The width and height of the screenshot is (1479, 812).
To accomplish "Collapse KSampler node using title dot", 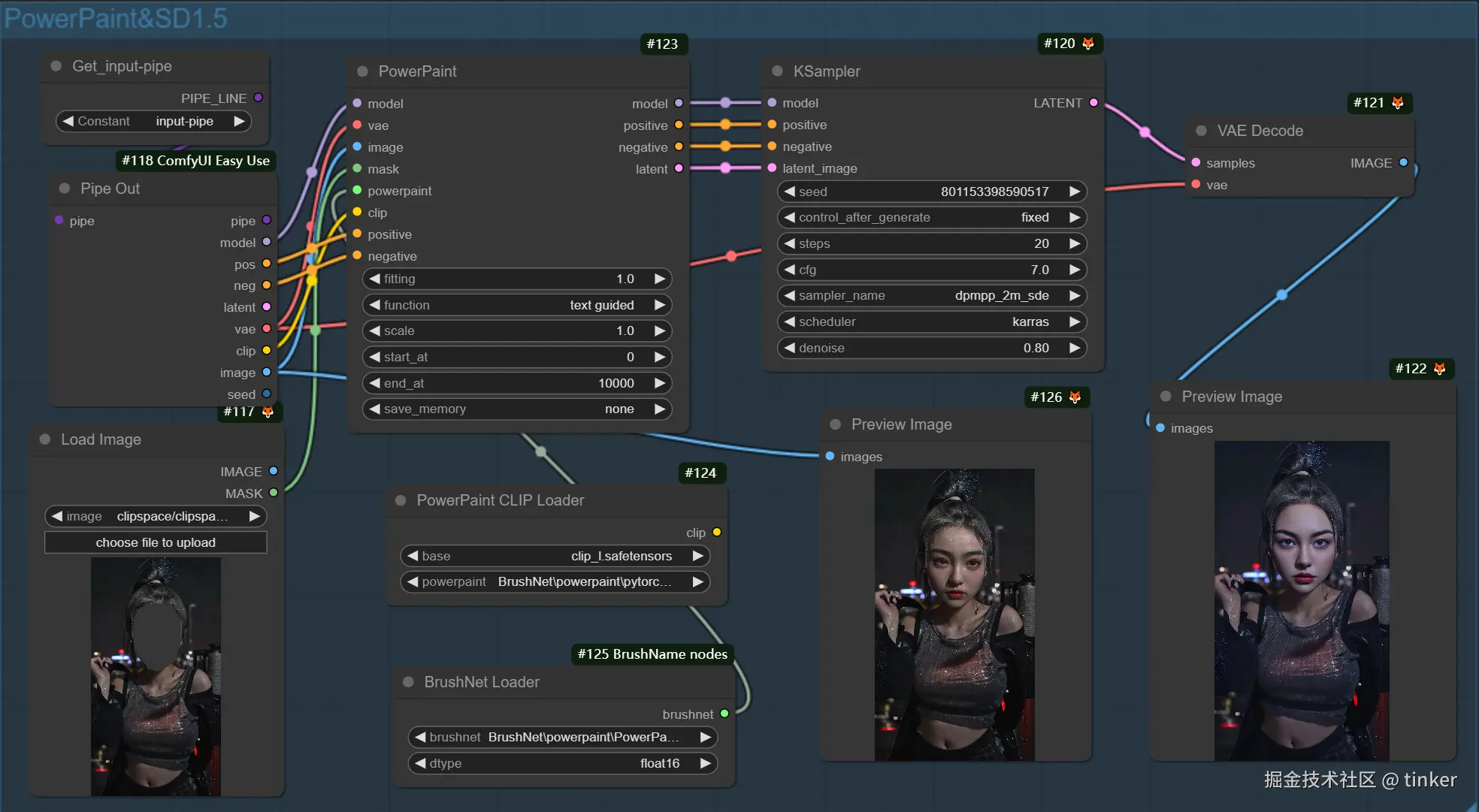I will (x=778, y=71).
